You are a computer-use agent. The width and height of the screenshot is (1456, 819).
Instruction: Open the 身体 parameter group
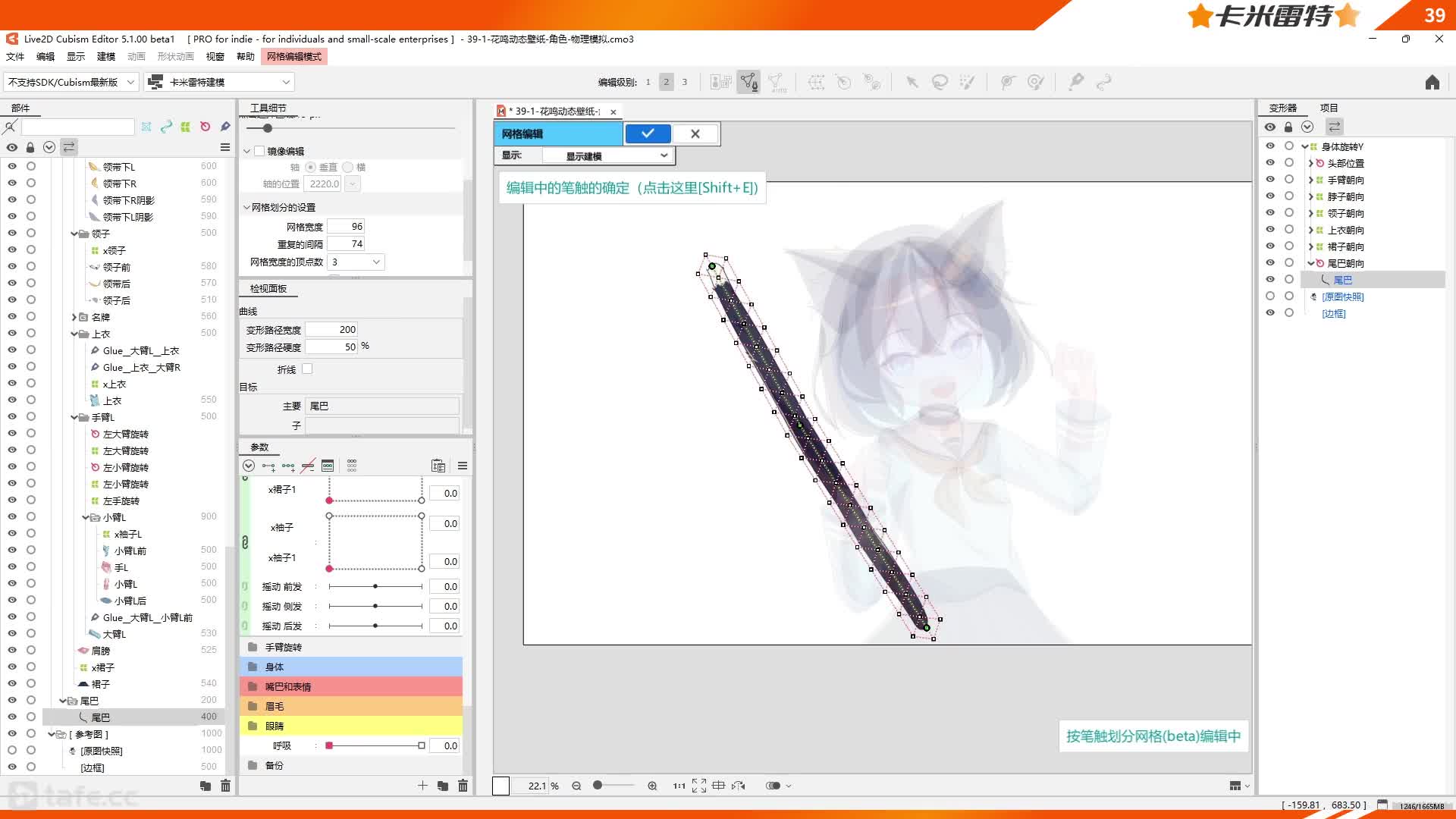point(351,667)
